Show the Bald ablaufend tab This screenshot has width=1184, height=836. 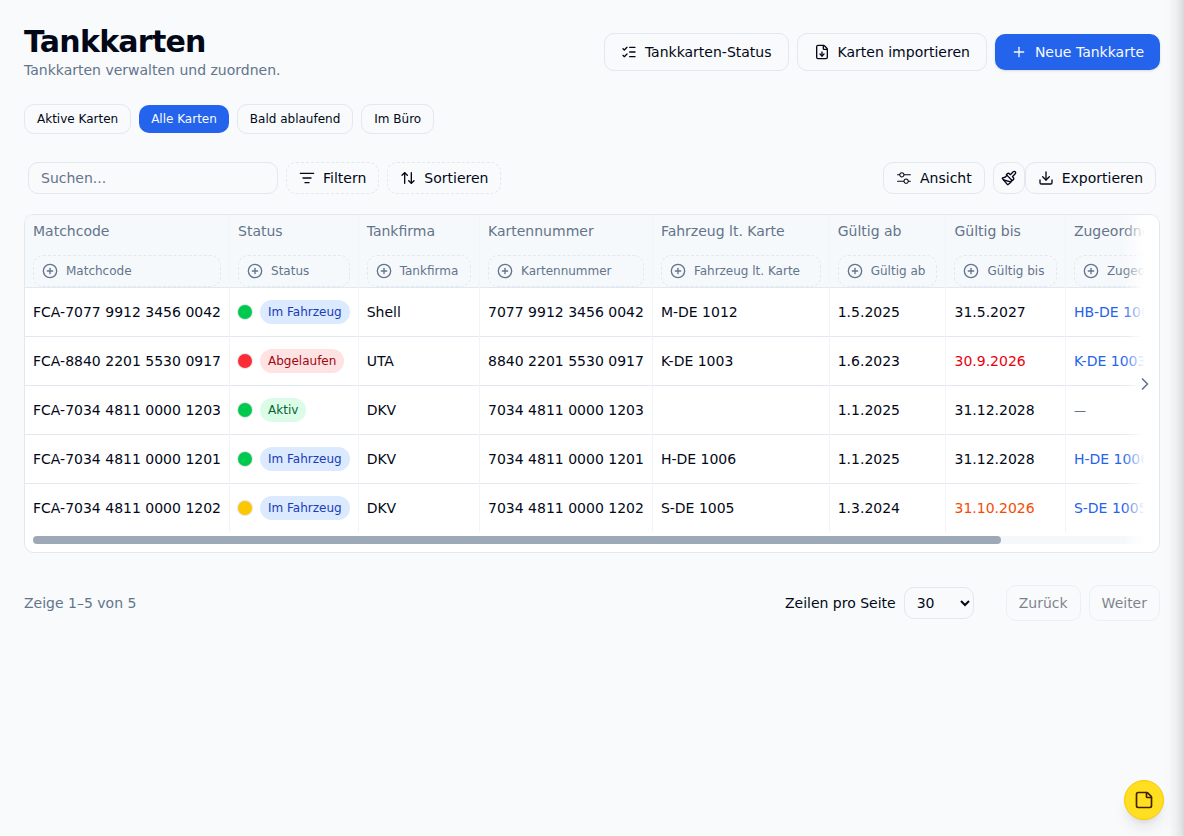click(x=294, y=119)
